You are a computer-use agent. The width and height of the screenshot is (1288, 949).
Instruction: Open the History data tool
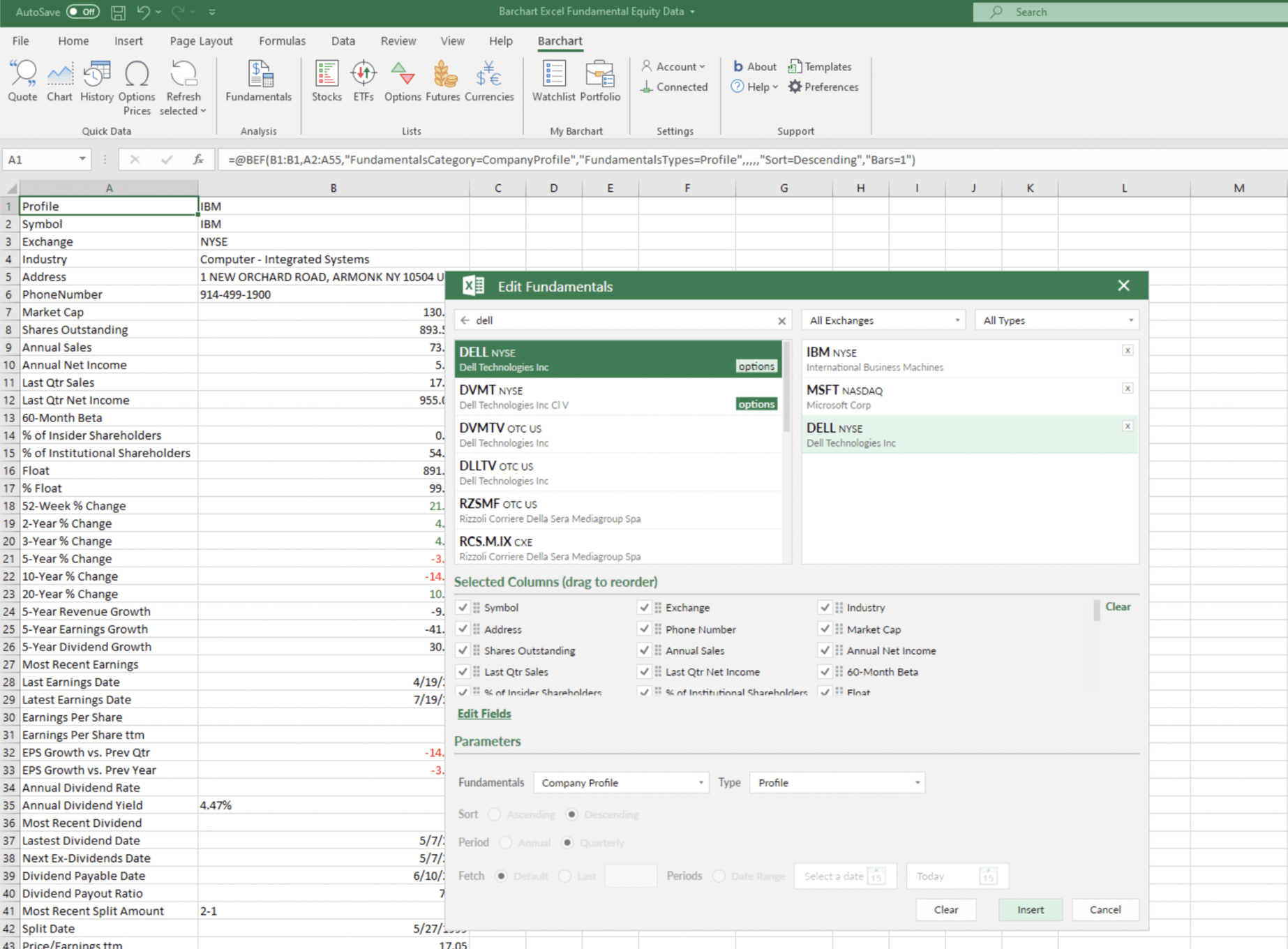pyautogui.click(x=96, y=81)
